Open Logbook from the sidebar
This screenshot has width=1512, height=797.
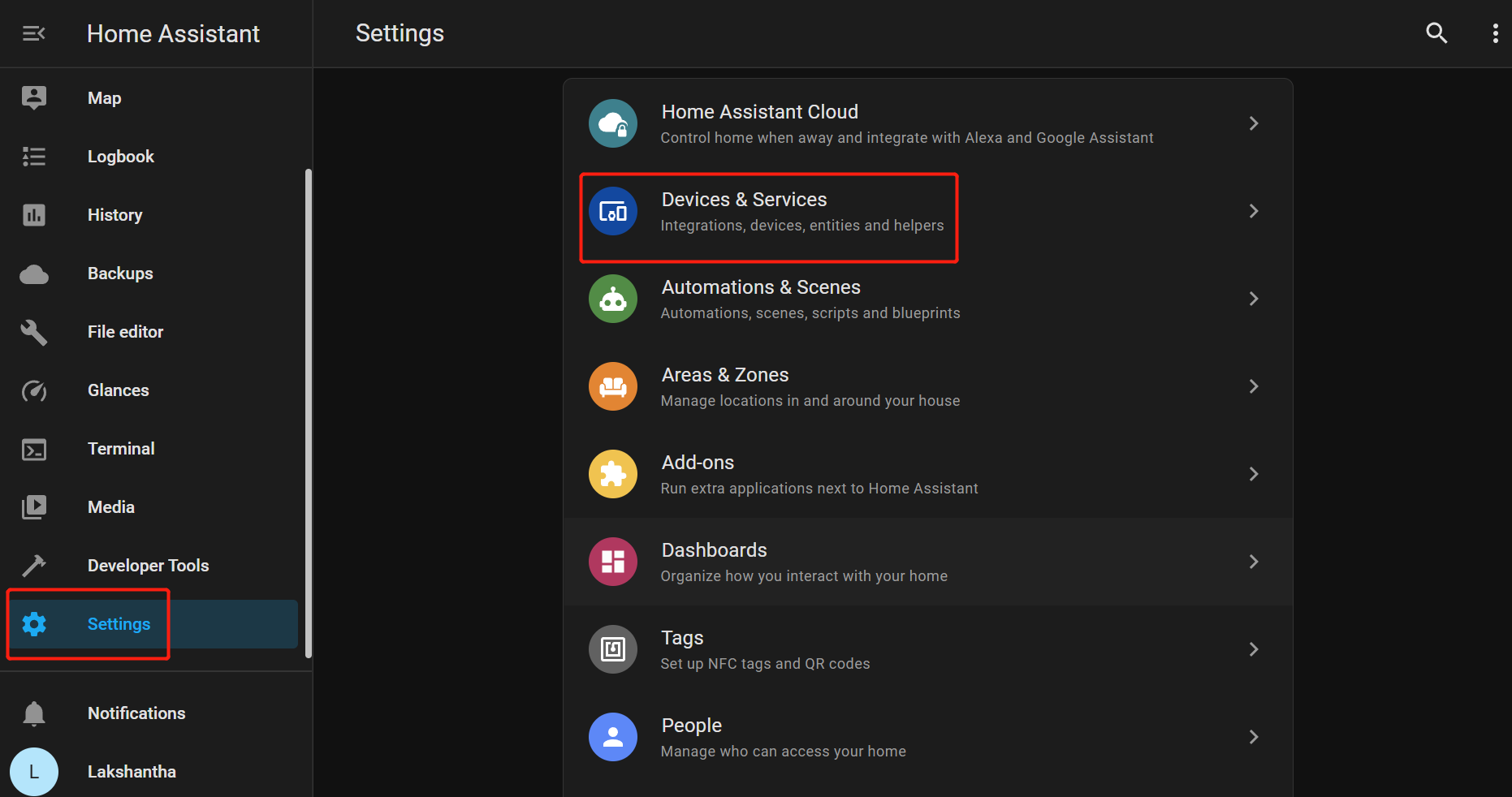(121, 157)
